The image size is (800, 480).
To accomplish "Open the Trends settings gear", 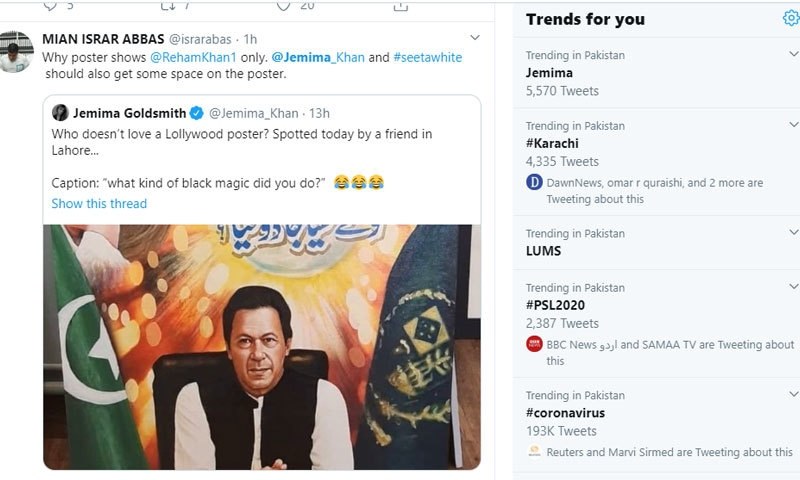I will 791,18.
